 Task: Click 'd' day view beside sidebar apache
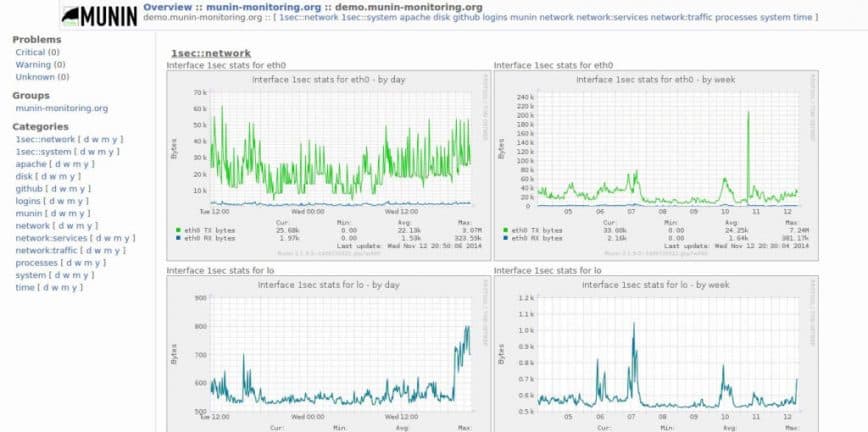(58, 164)
